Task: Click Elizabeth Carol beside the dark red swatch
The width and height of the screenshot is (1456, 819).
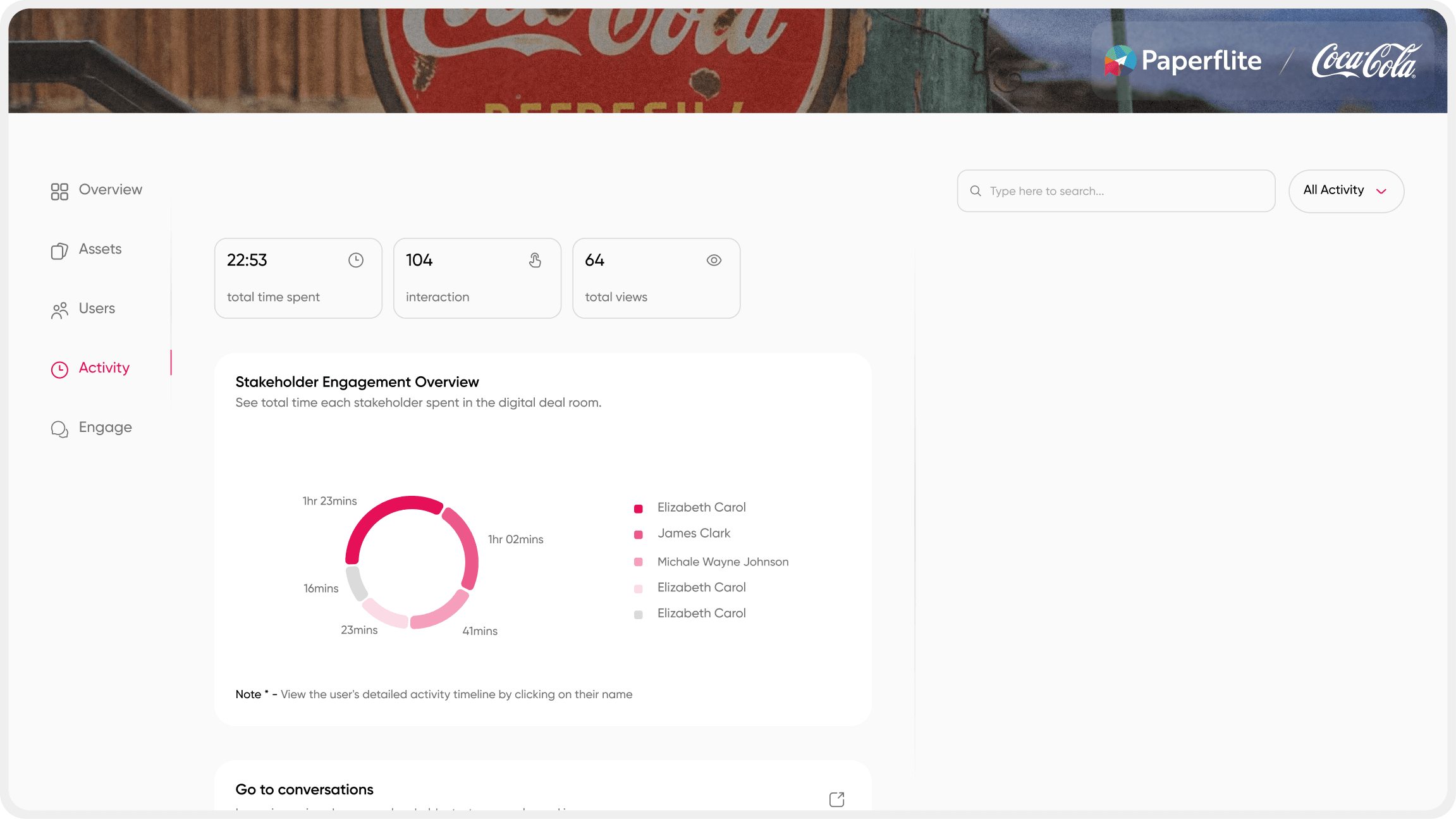Action: 701,507
